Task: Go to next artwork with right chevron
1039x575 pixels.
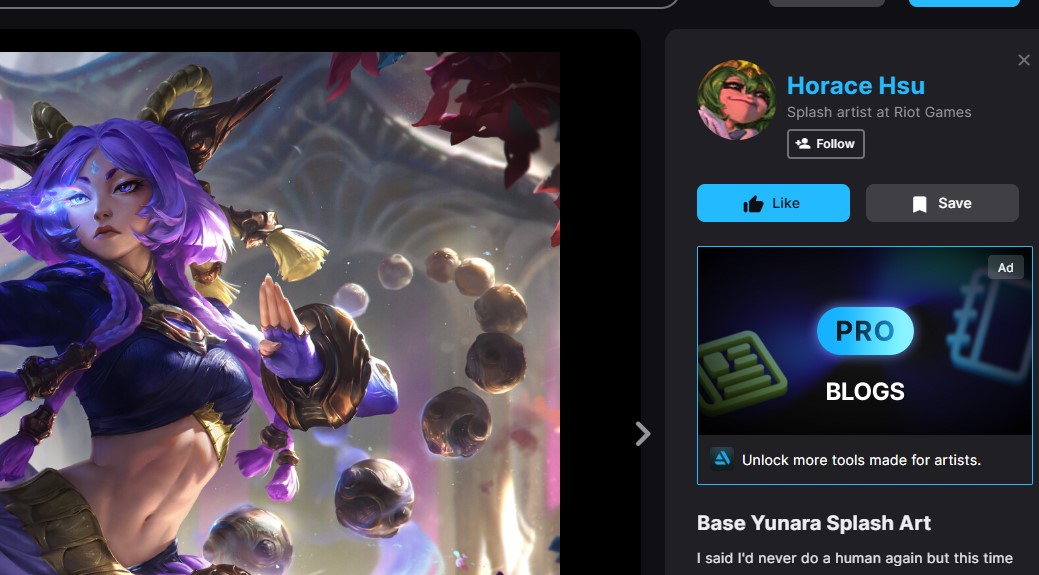Action: tap(643, 434)
